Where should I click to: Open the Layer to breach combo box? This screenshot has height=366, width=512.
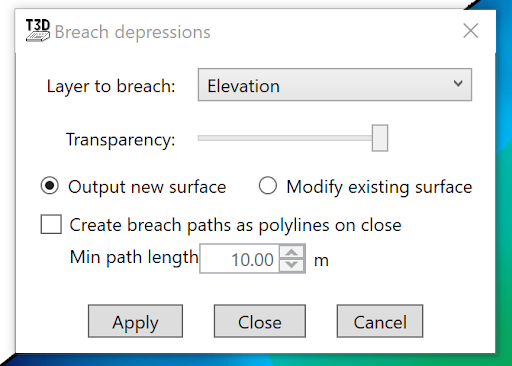[335, 85]
